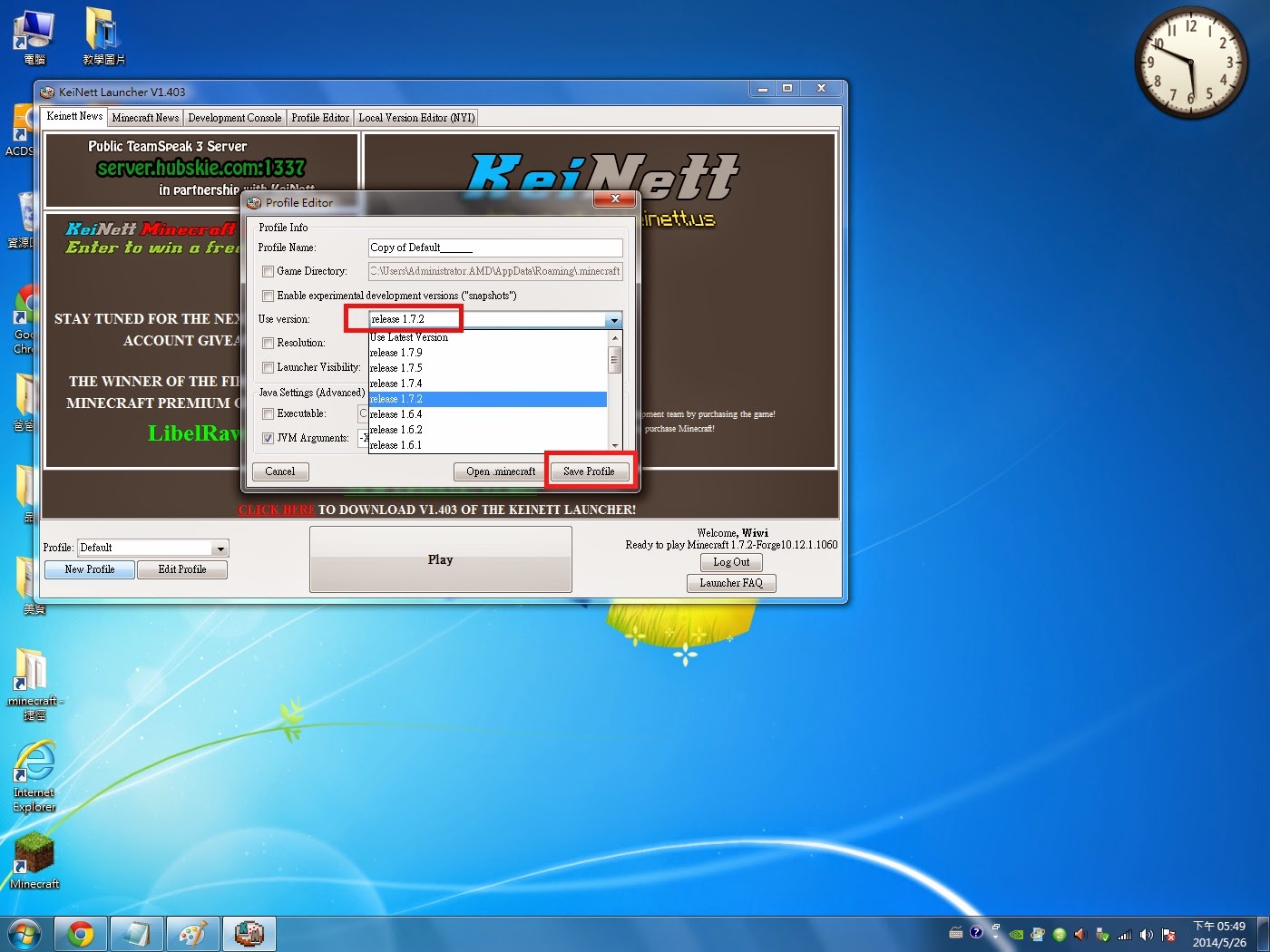Screen dimensions: 1270x952
Task: Toggle the Executable checkbox
Action: (x=268, y=413)
